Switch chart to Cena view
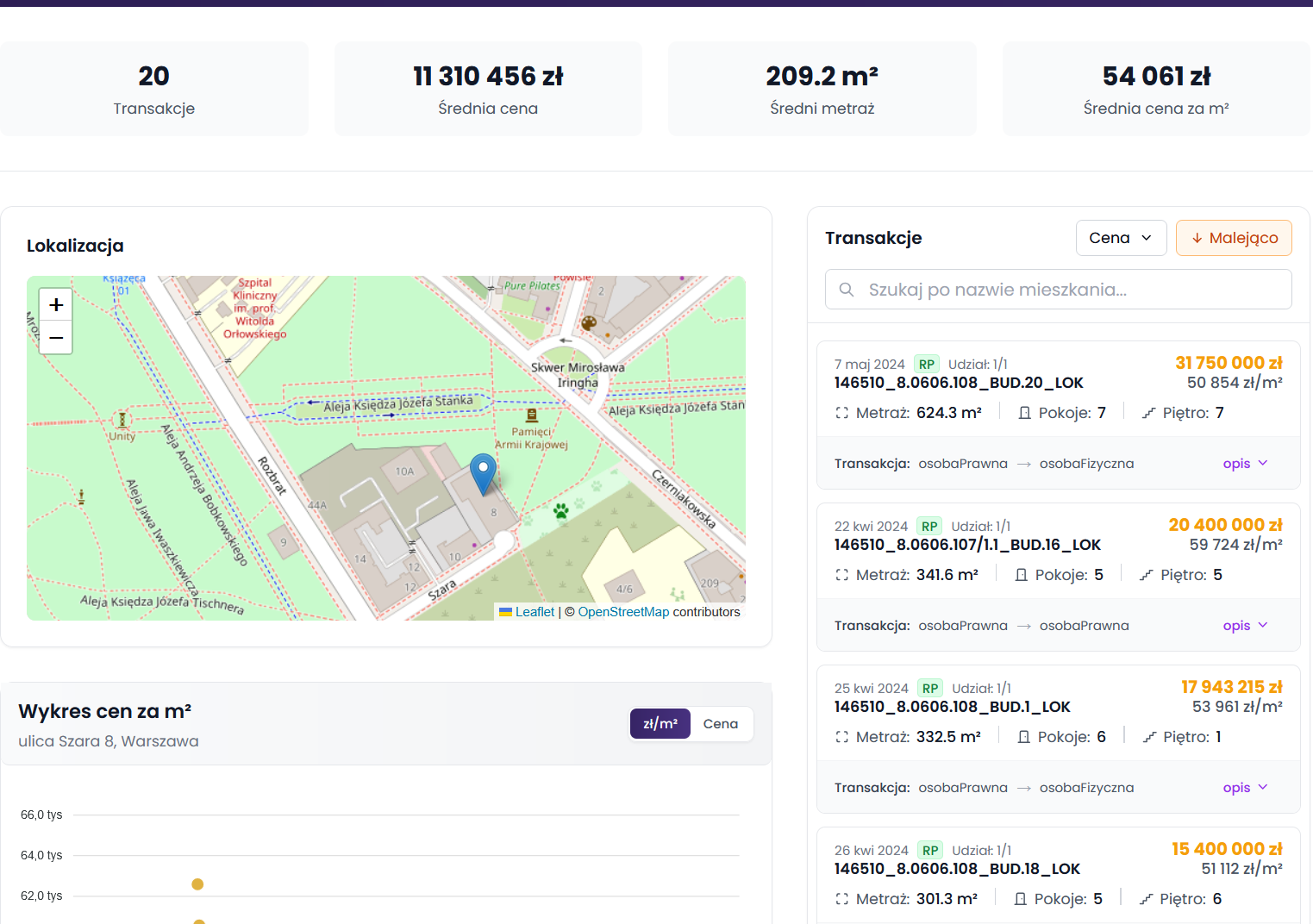This screenshot has height=924, width=1313. 721,724
